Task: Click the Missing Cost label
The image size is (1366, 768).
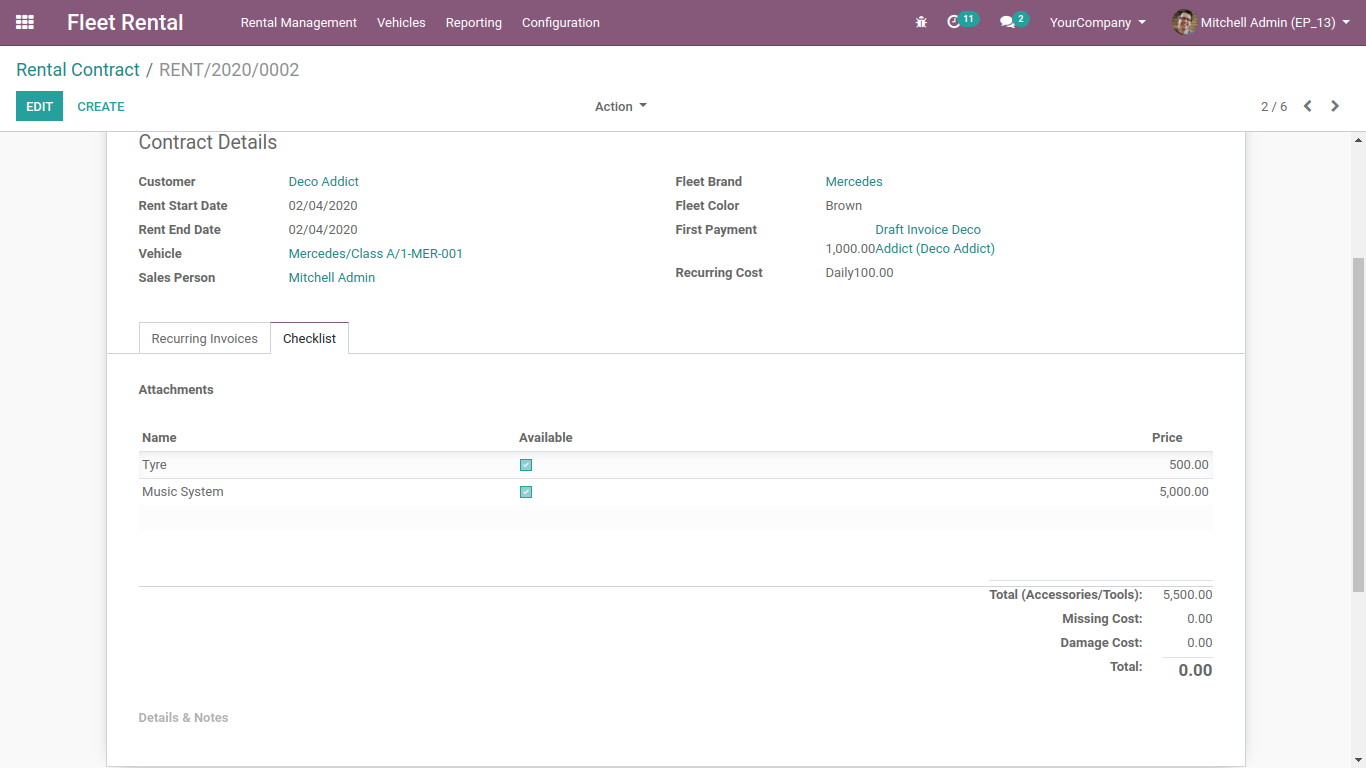Action: point(1102,619)
